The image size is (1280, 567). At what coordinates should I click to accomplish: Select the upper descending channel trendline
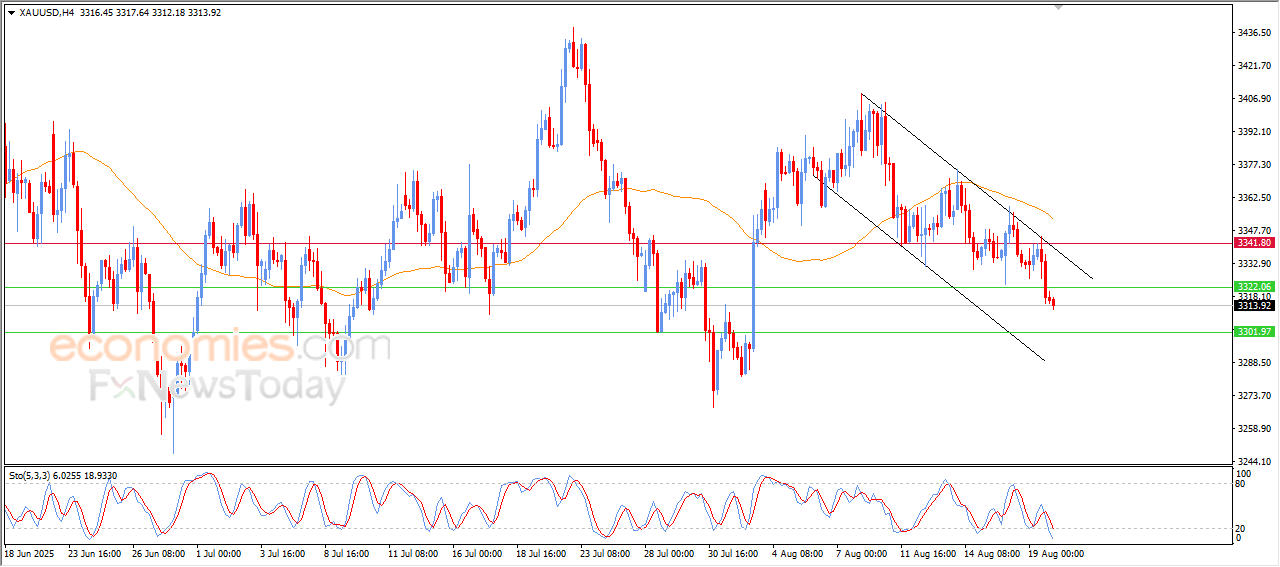click(975, 185)
